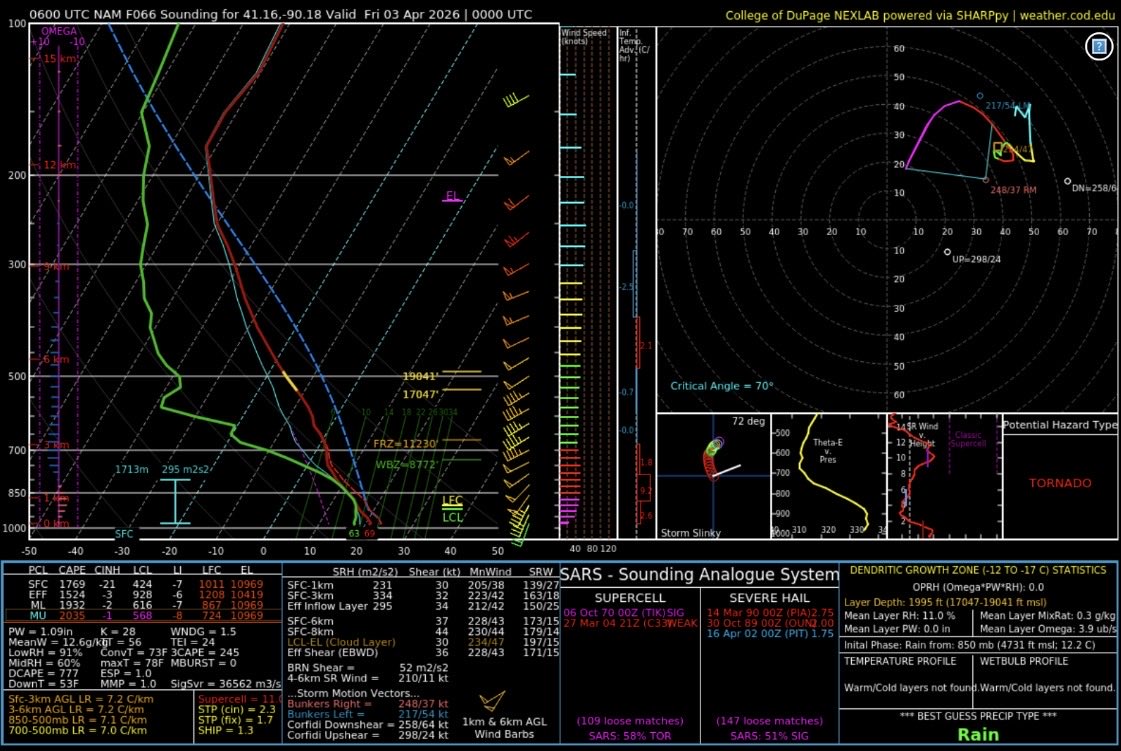
Task: Click the SHIP = 1.3 value
Action: pos(226,730)
